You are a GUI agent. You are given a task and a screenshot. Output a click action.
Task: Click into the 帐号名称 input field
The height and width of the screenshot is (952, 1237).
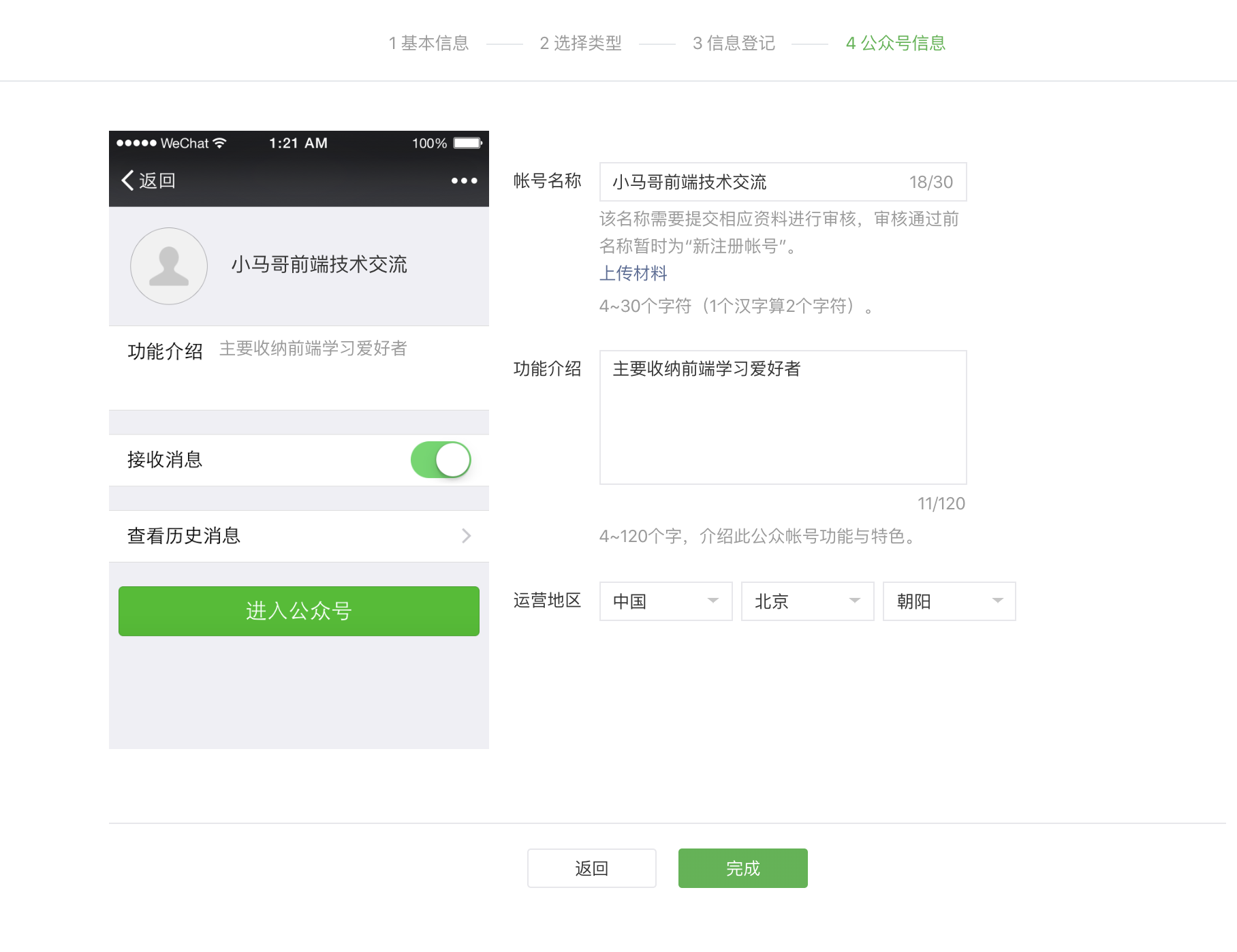click(783, 182)
